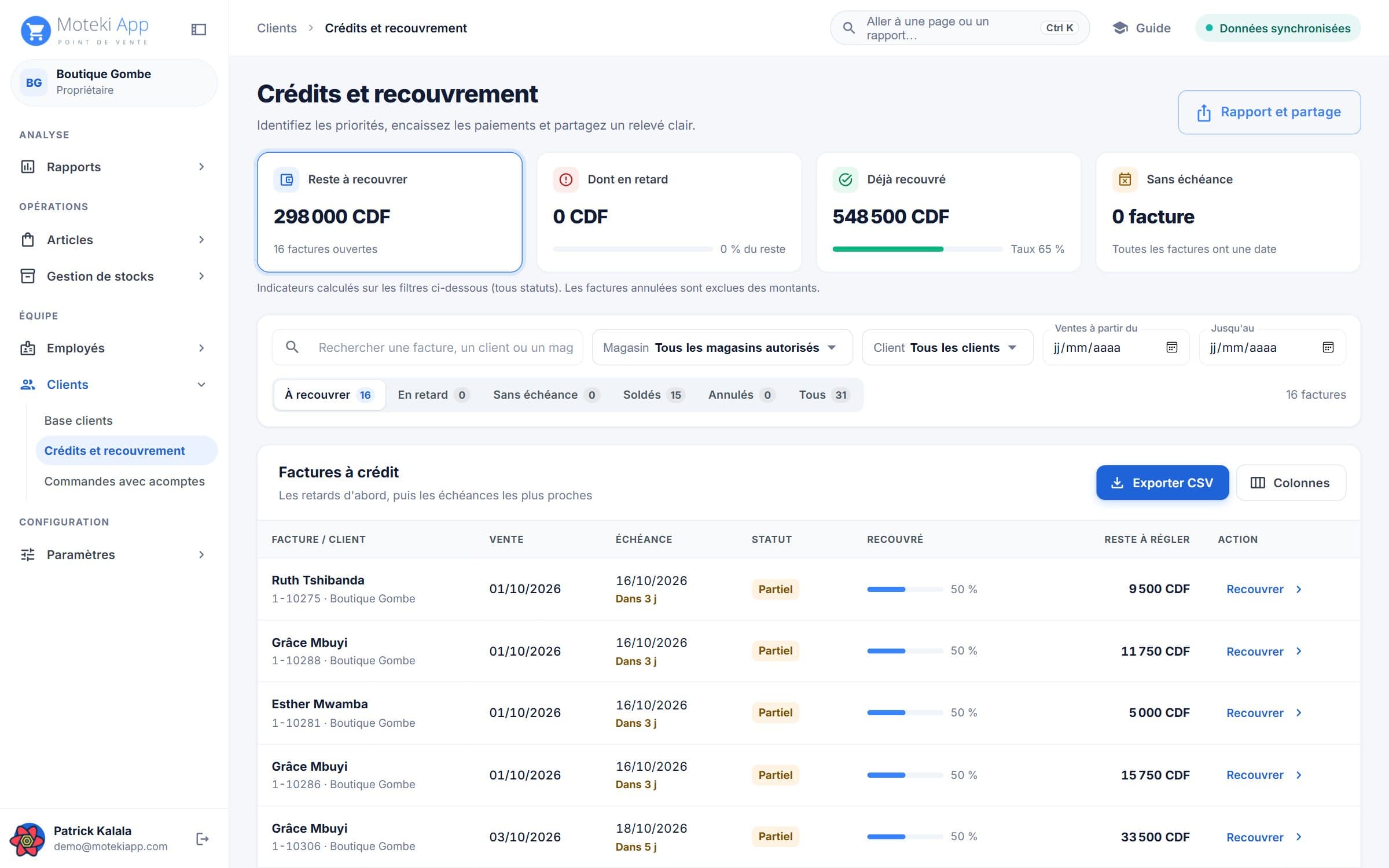The image size is (1389, 868).
Task: Expand the Rapports menu chevron
Action: 201,167
